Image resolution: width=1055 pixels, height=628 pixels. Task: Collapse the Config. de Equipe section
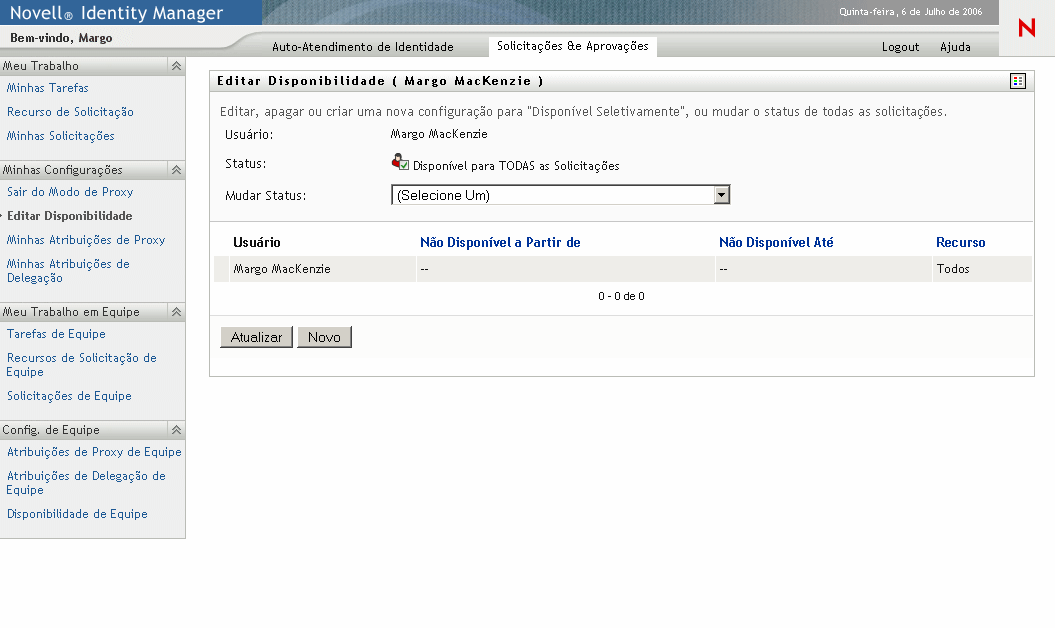(x=176, y=430)
